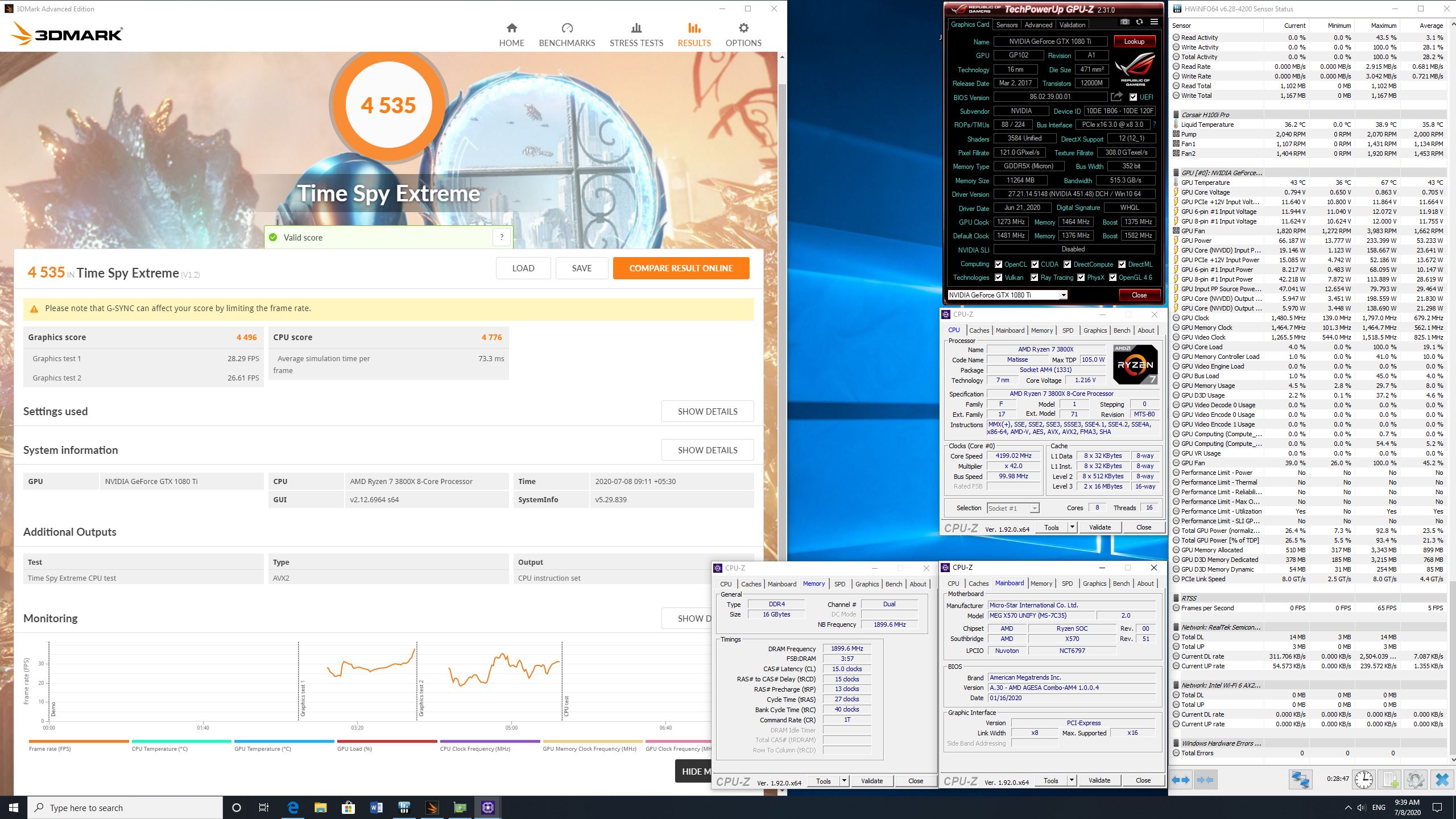Click GPU Load (%) red legend bar
This screenshot has height=819, width=1456.
pyautogui.click(x=387, y=741)
